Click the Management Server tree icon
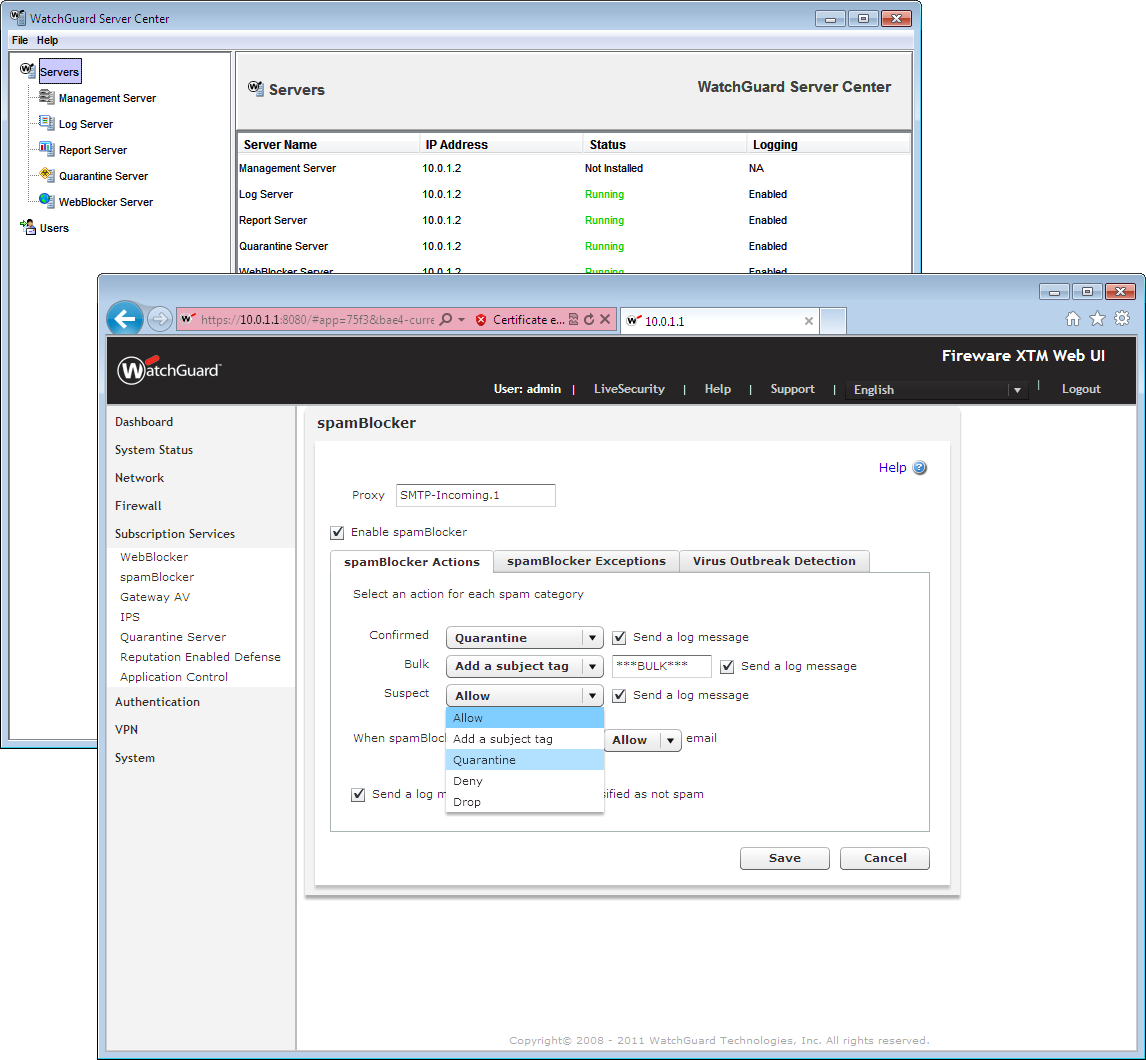Screen dimensions: 1146x1060 click(x=47, y=96)
